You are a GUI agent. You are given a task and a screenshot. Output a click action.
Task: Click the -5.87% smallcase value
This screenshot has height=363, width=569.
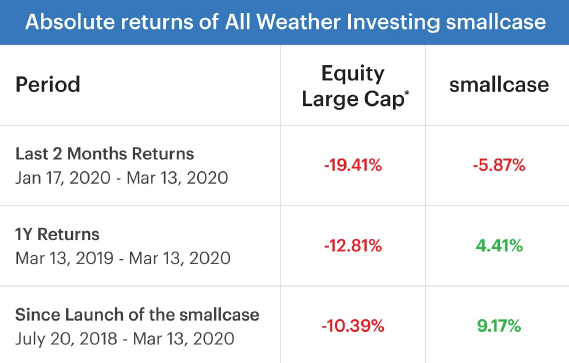click(499, 166)
